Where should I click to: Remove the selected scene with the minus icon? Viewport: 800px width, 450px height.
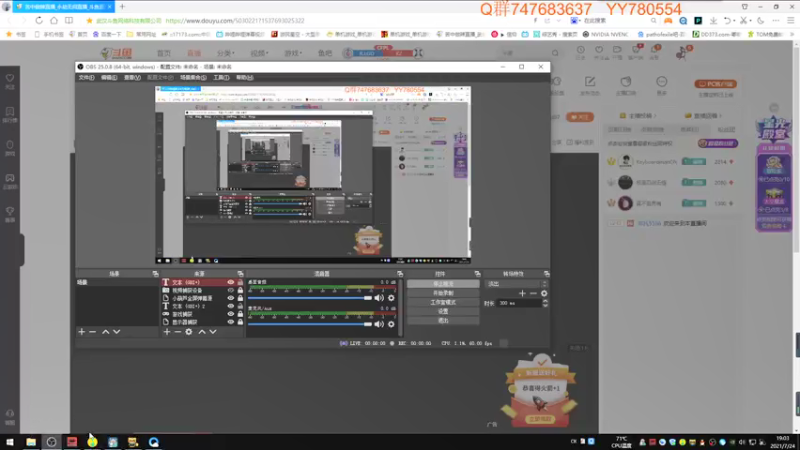[92, 332]
